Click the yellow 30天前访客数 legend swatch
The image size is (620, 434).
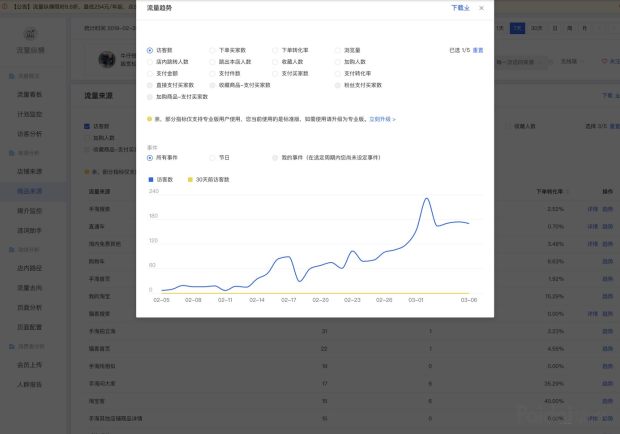point(190,179)
